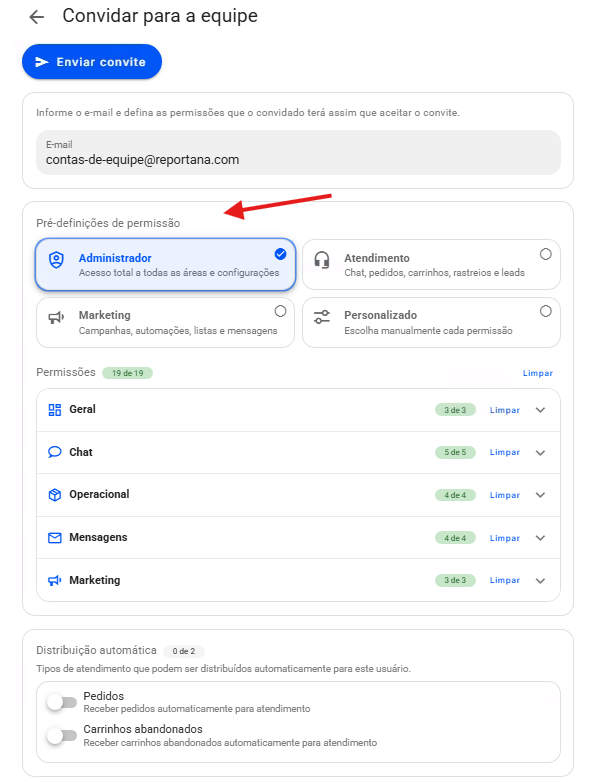This screenshot has width=591, height=782.
Task: Click the Convidar para a equipe title
Action: [x=160, y=16]
